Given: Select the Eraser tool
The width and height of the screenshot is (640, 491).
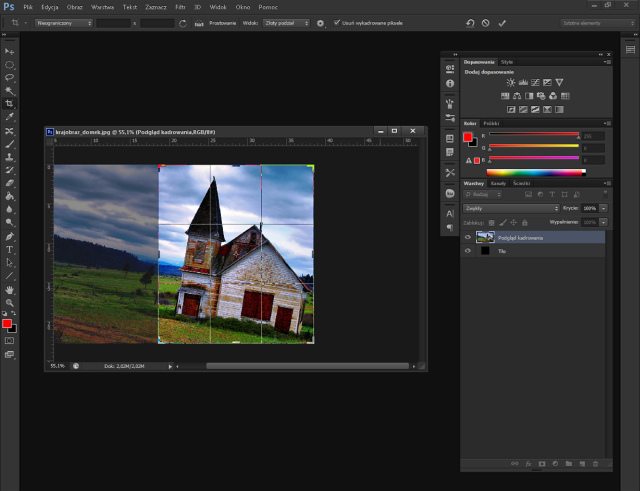Looking at the screenshot, I should (9, 183).
